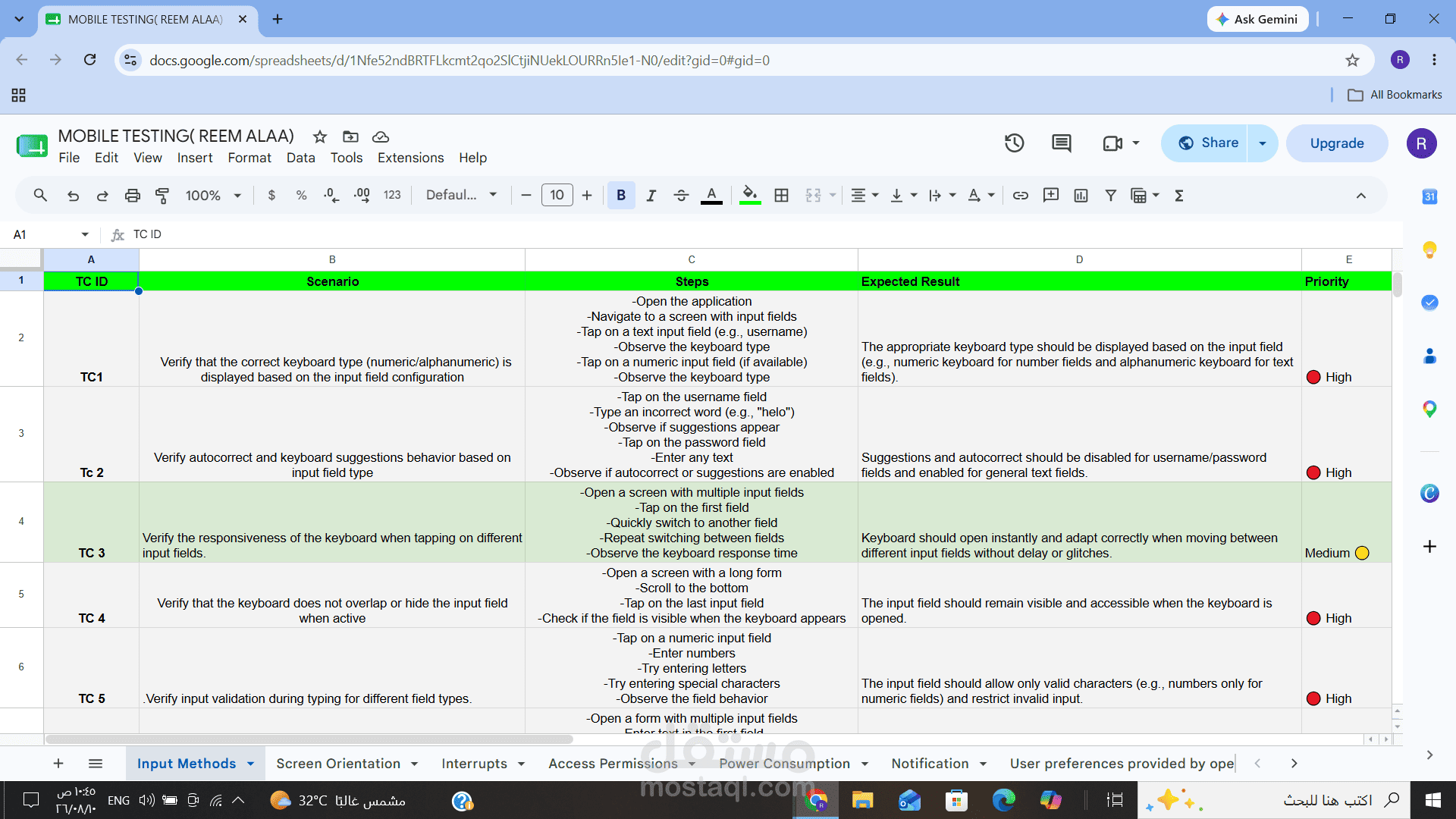The image size is (1456, 819).
Task: Toggle strikethrough formatting
Action: pyautogui.click(x=681, y=196)
